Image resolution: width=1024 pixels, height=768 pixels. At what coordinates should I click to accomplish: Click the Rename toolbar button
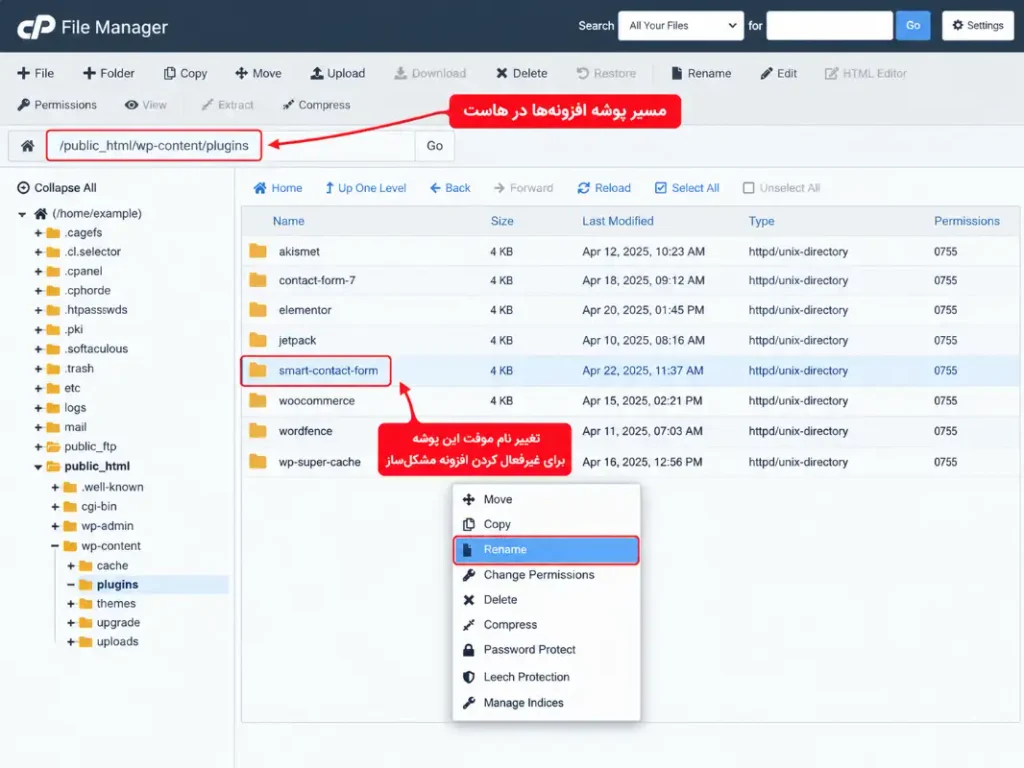pos(701,73)
